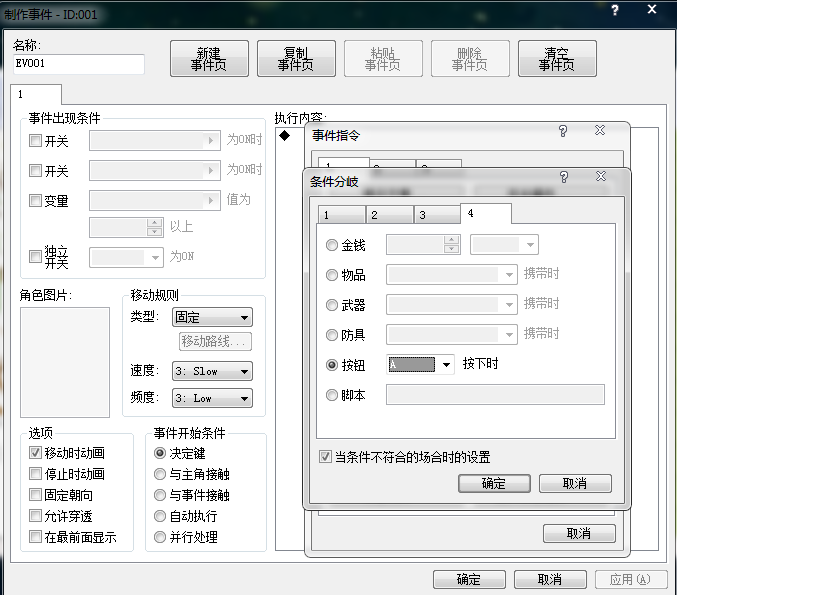Click the 金钱 amount stepper
This screenshot has width=819, height=595.
click(x=451, y=244)
